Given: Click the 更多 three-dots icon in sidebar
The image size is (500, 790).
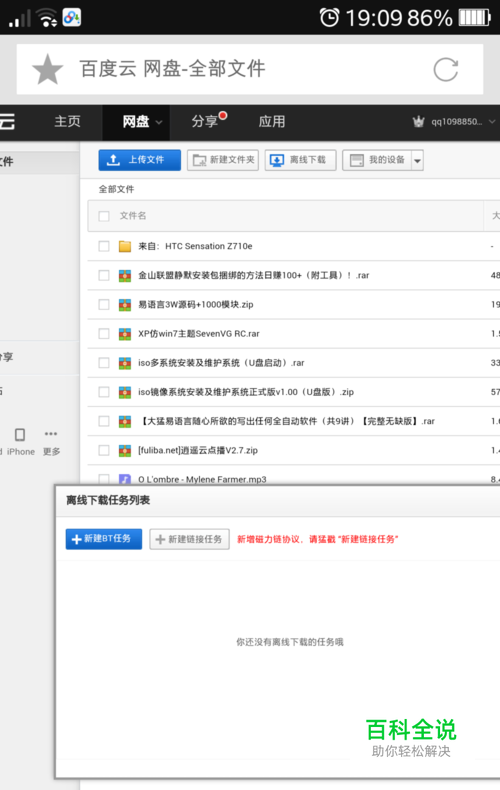Looking at the screenshot, I should [51, 434].
